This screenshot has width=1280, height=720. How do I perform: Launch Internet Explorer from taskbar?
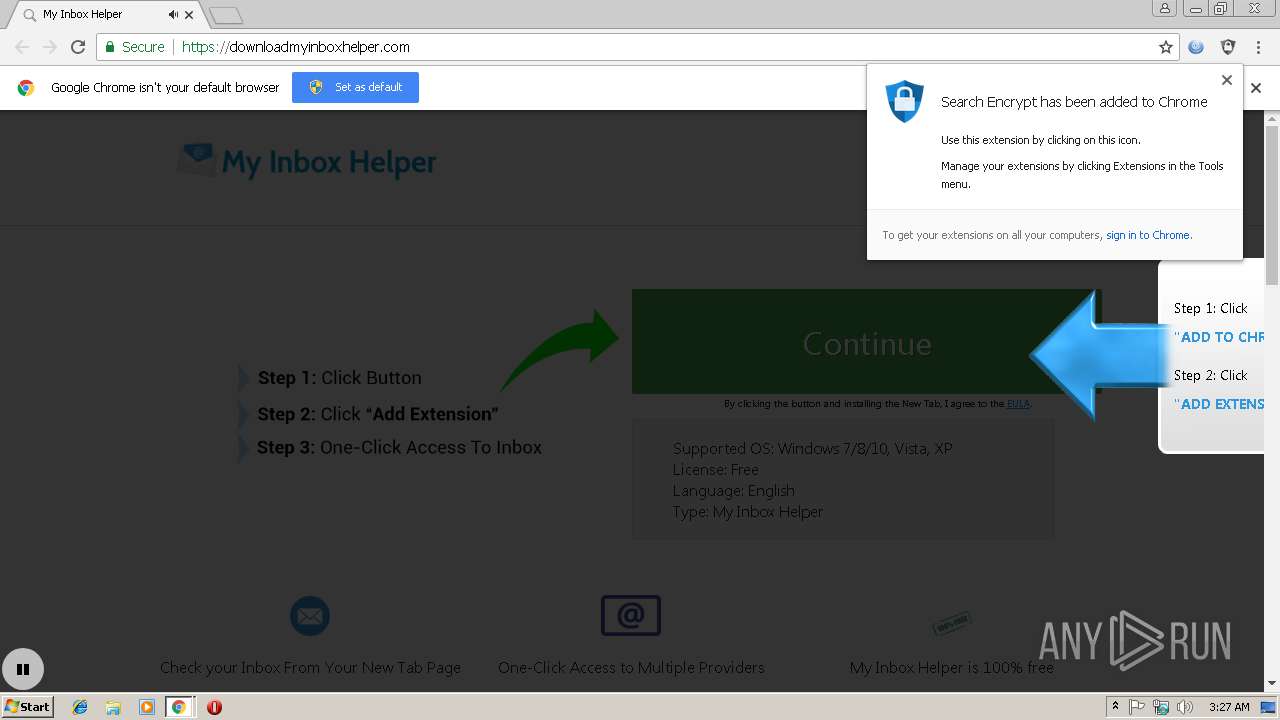pyautogui.click(x=80, y=707)
